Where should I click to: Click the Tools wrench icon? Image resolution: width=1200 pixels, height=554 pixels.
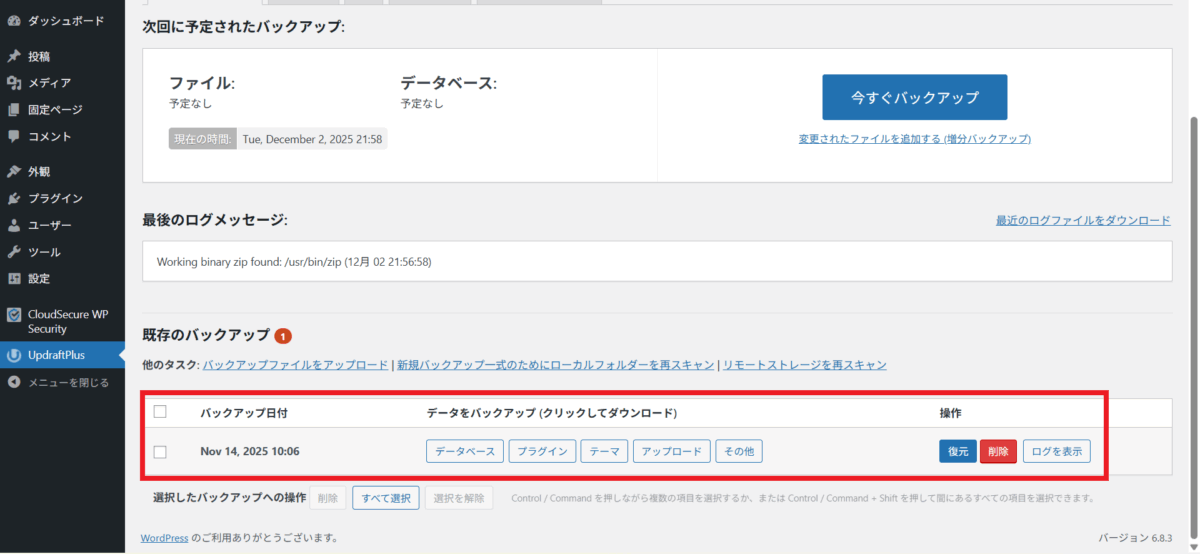click(x=14, y=252)
